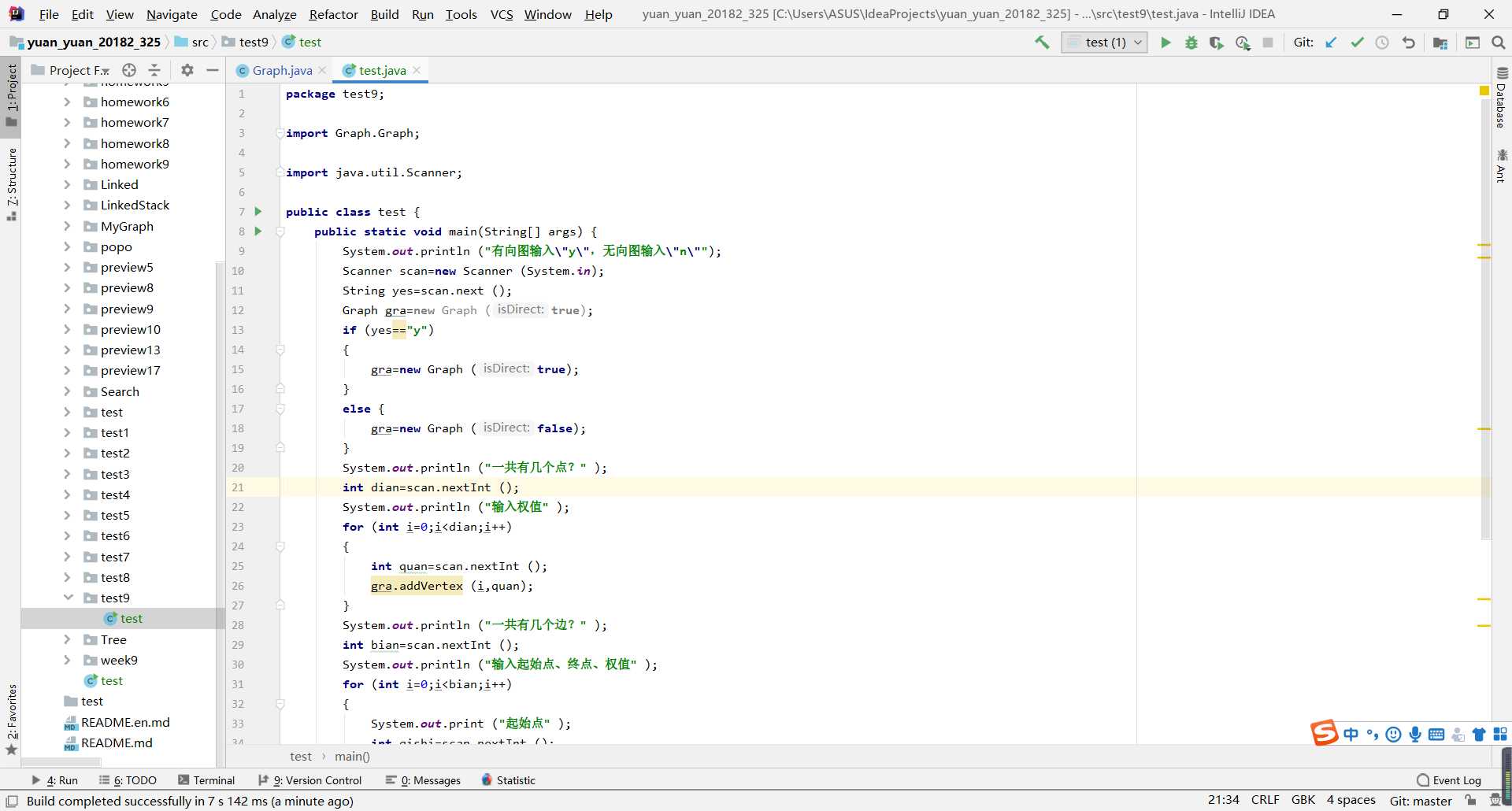Click the file warning indicator square
Screen dimensions: 1512x811
click(x=1484, y=91)
